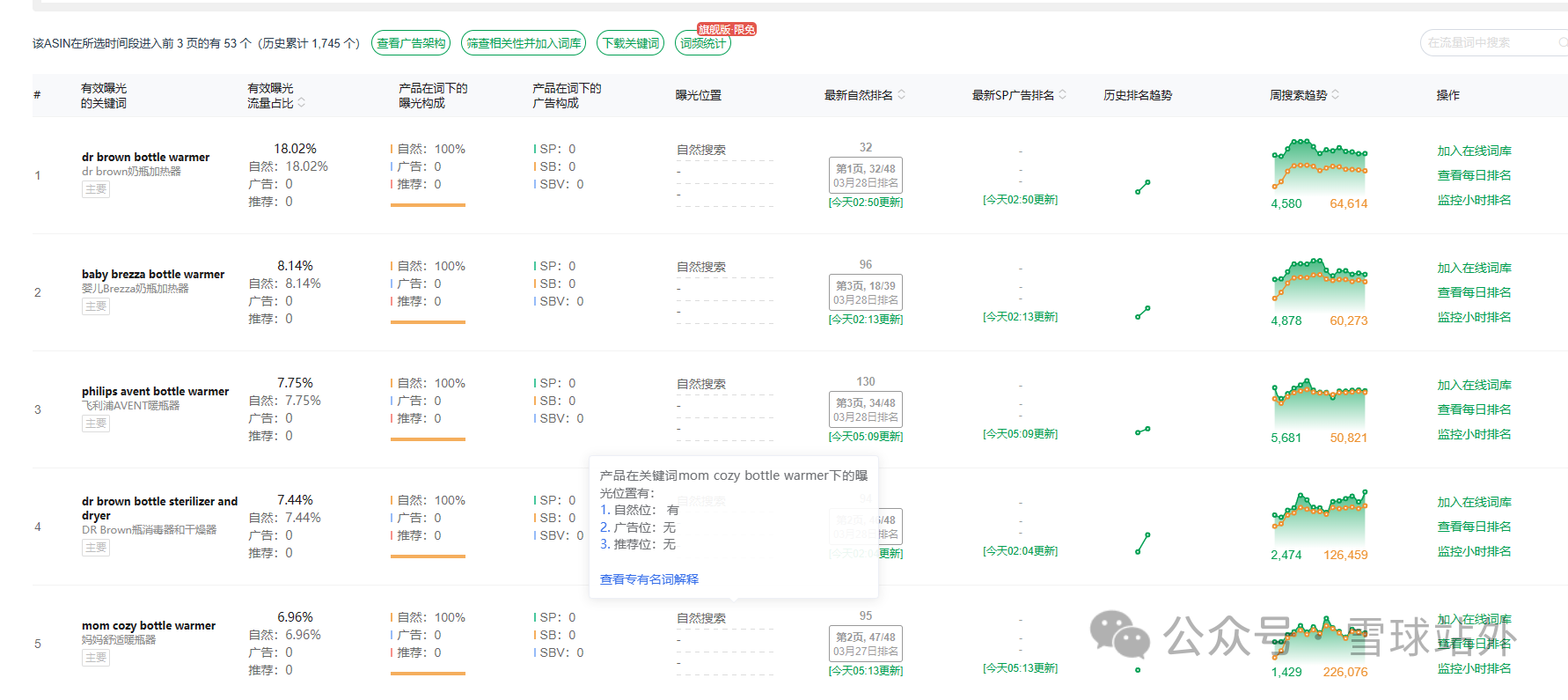The image size is (1568, 700).
Task: Click [今天05:09更新] under natural rank 130
Action: [x=866, y=437]
